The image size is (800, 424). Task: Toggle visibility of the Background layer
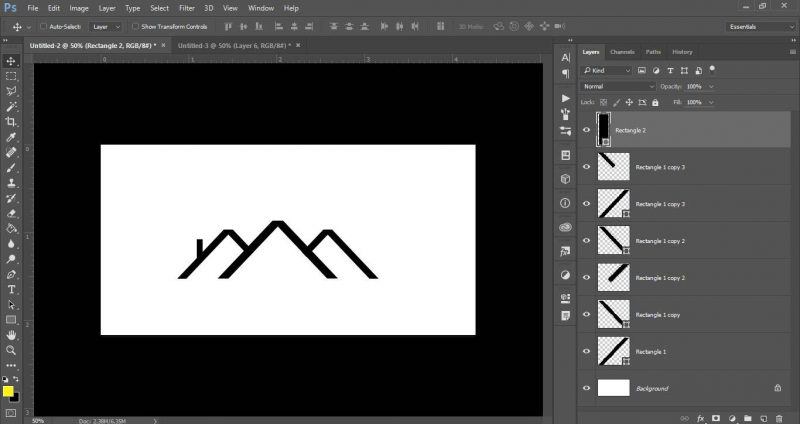click(x=586, y=388)
